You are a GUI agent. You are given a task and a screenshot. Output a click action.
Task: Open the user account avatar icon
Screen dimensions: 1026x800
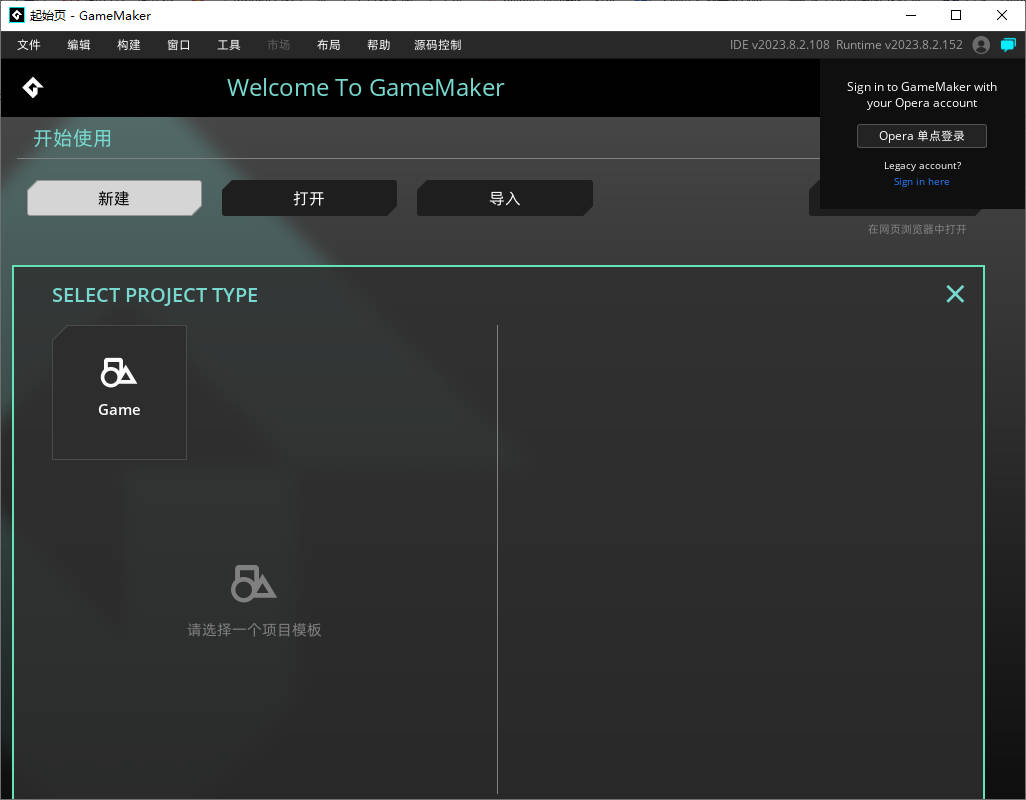click(x=981, y=44)
